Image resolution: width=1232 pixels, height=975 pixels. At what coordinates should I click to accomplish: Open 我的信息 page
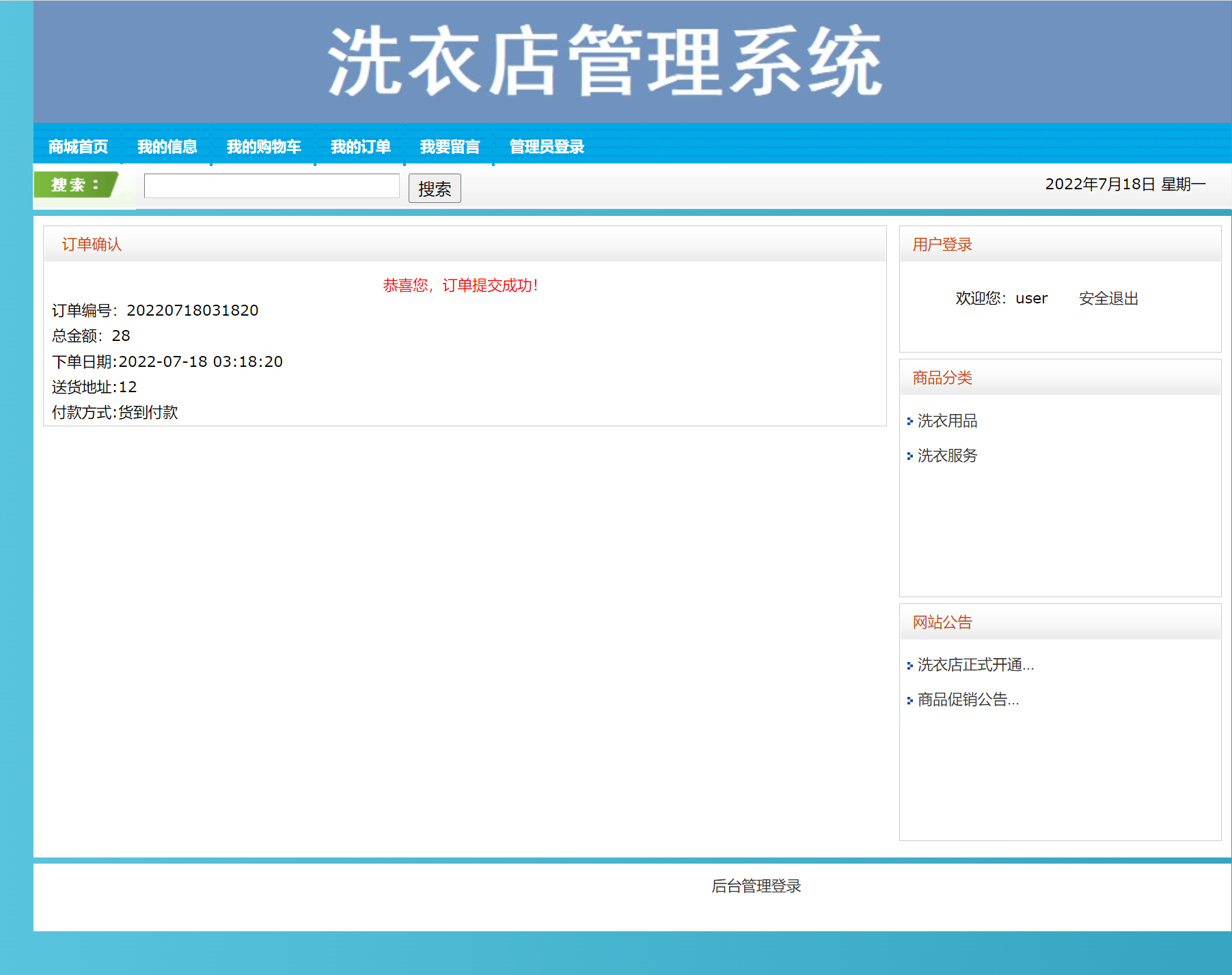click(x=167, y=146)
